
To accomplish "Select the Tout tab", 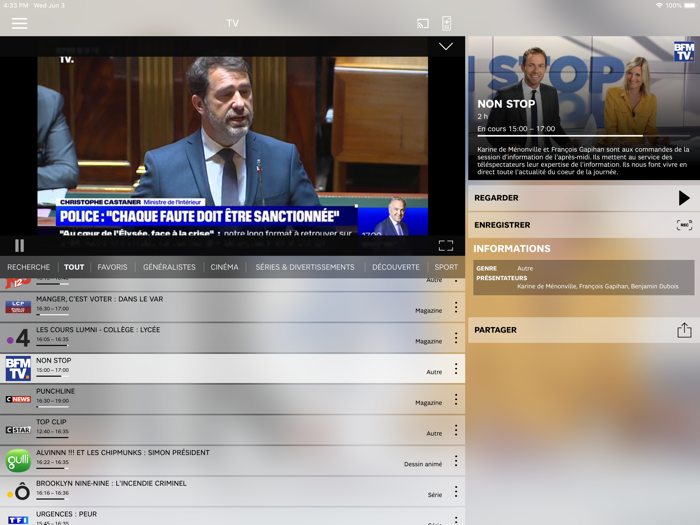I will 74,267.
